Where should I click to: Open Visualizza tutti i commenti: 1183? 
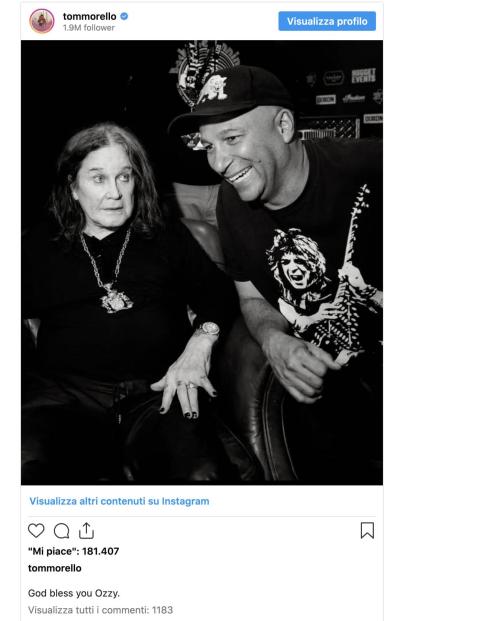(x=100, y=610)
